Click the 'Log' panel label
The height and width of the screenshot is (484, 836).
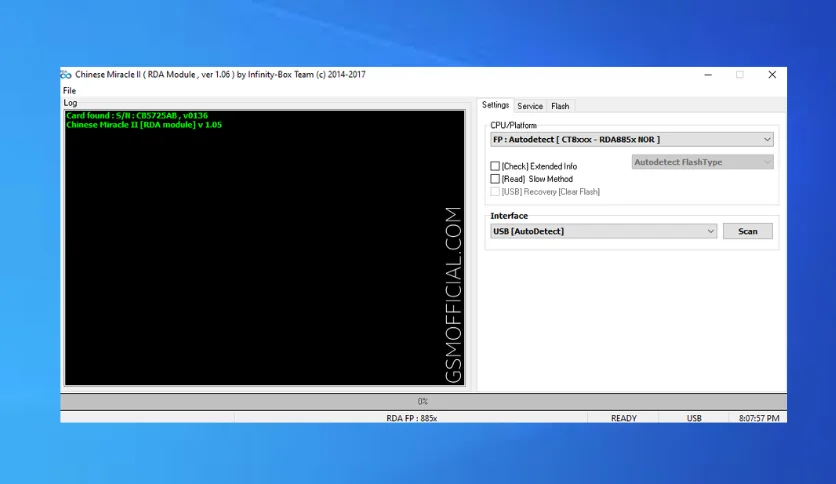point(70,103)
